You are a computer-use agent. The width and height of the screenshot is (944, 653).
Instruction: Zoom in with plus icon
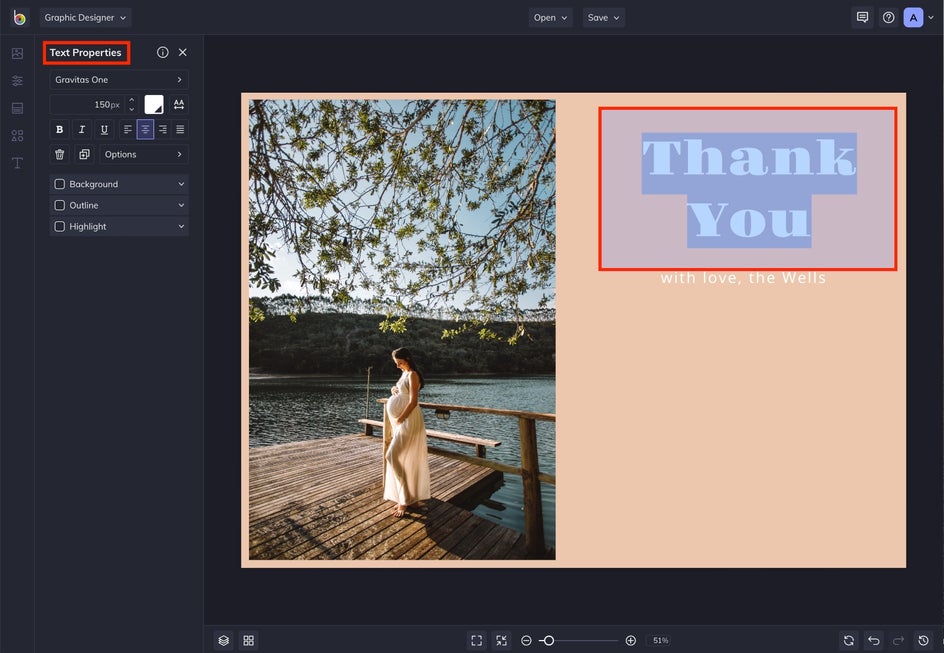pos(630,640)
